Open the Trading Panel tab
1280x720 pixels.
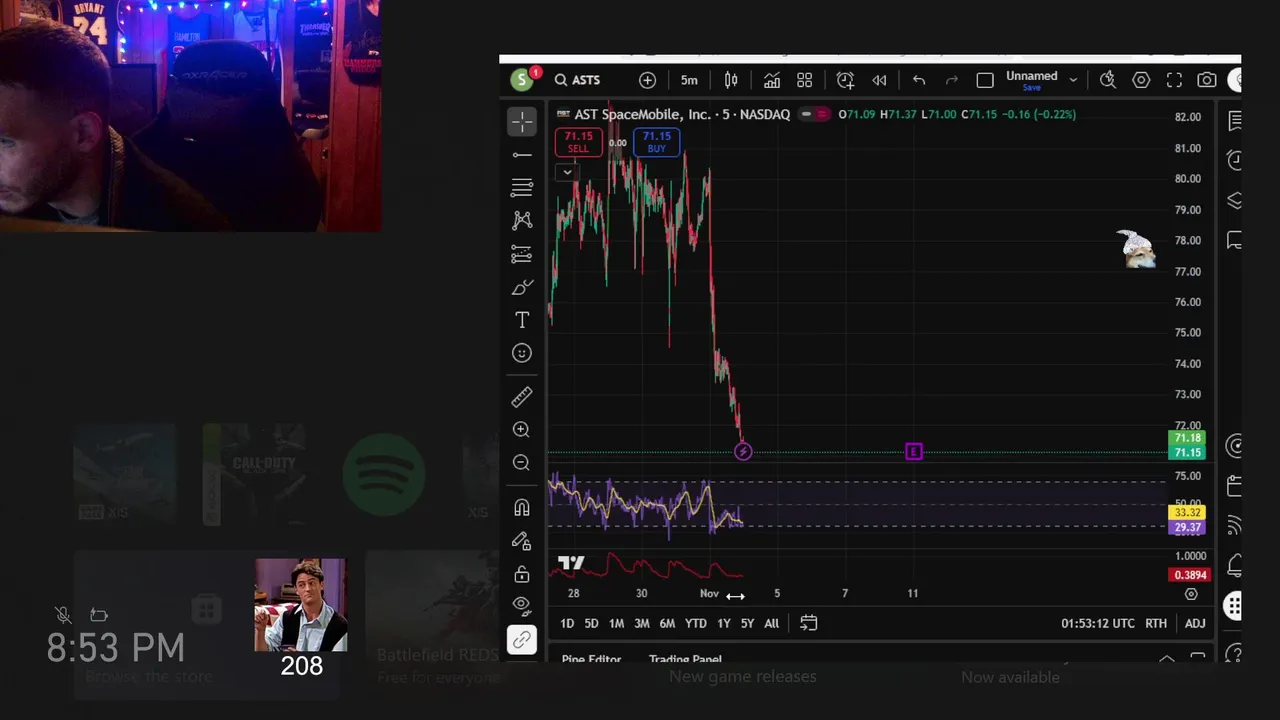click(685, 659)
